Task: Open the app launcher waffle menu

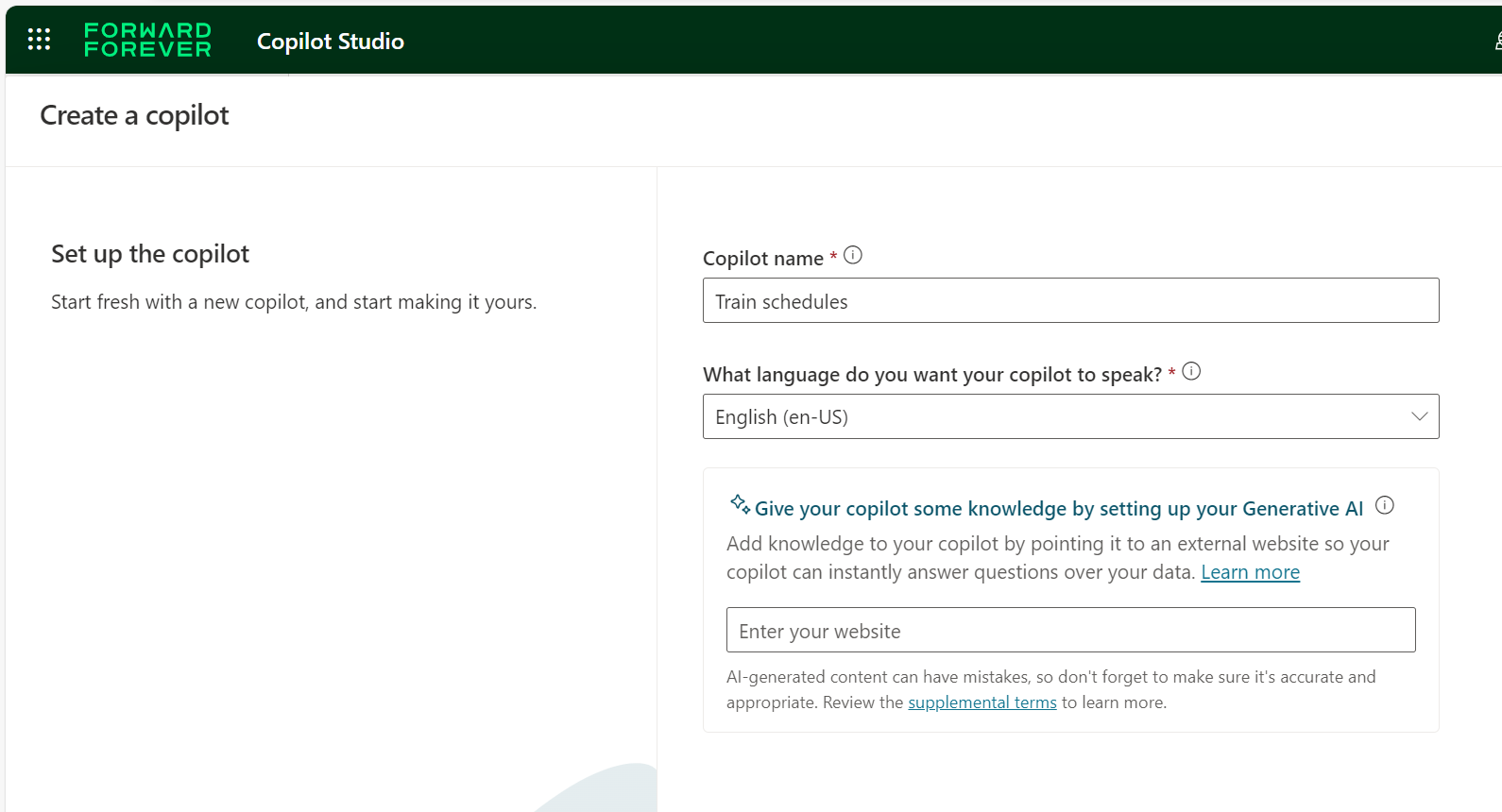Action: point(39,40)
